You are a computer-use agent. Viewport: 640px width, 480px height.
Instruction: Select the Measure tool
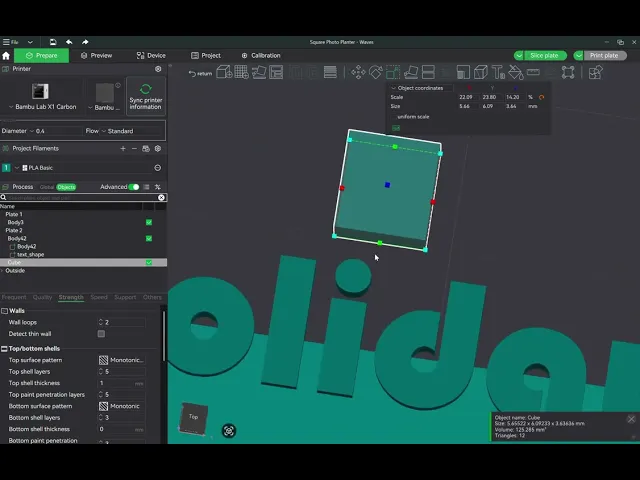tap(533, 72)
